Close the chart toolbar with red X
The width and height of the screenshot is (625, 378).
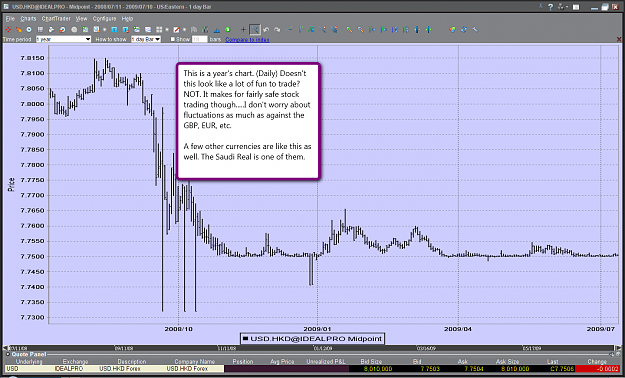click(619, 39)
